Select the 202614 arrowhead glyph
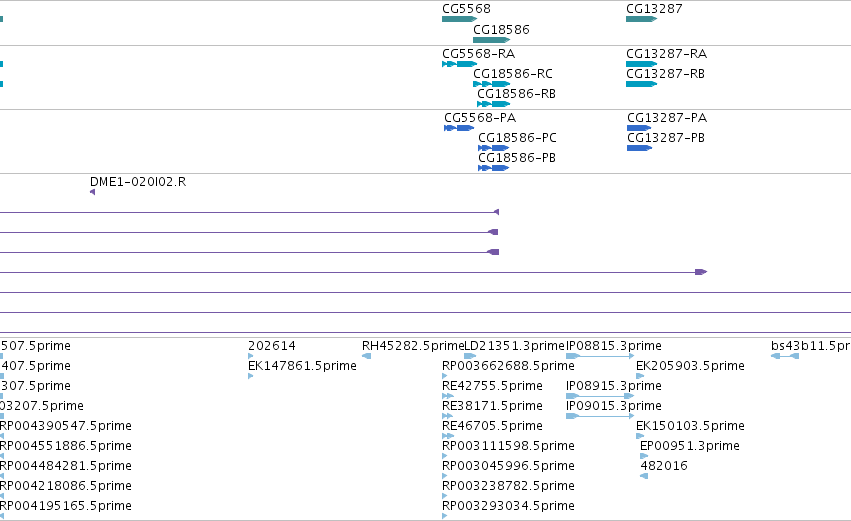 (250, 357)
